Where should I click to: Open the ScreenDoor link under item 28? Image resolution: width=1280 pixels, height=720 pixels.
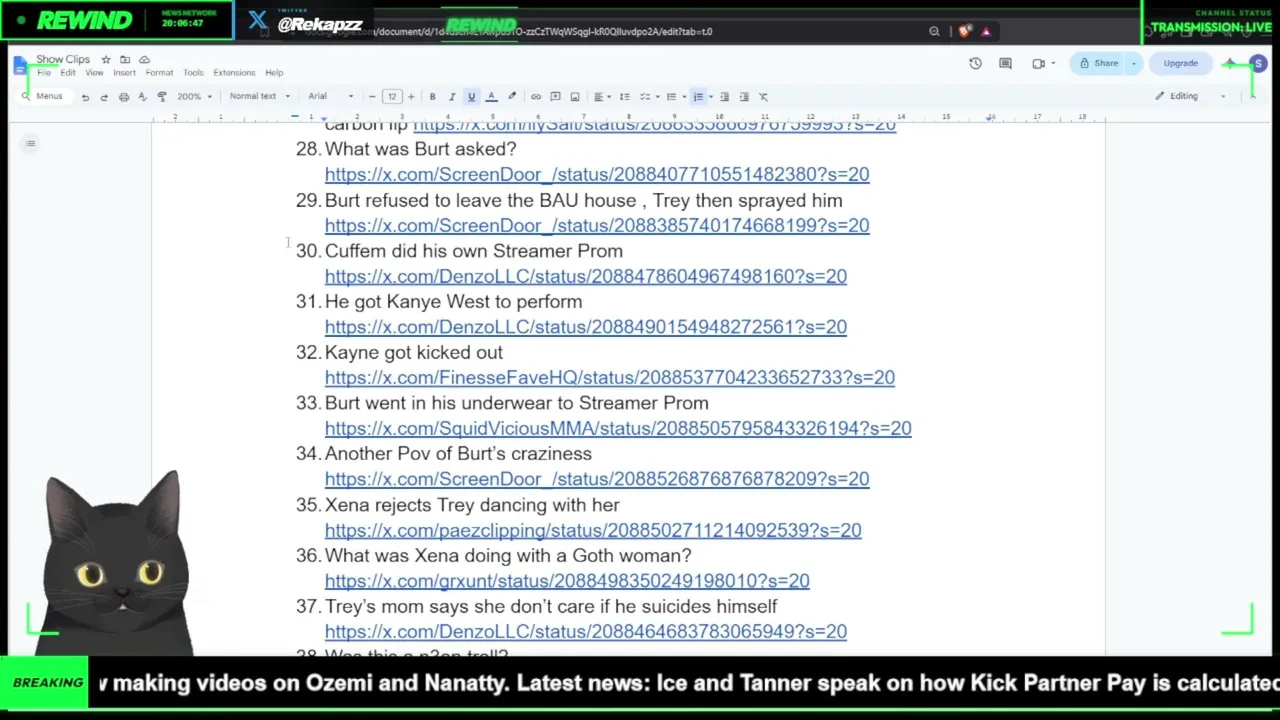pos(597,175)
